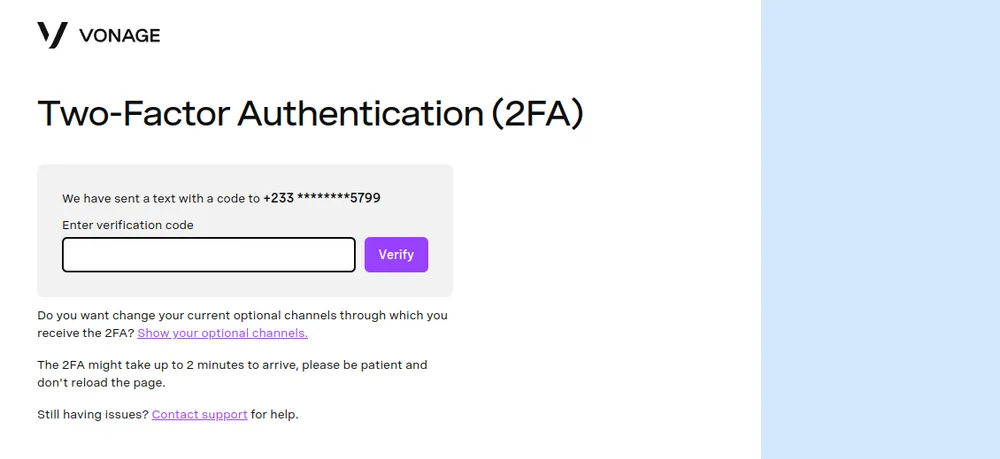Click the +233 country code text

click(278, 198)
